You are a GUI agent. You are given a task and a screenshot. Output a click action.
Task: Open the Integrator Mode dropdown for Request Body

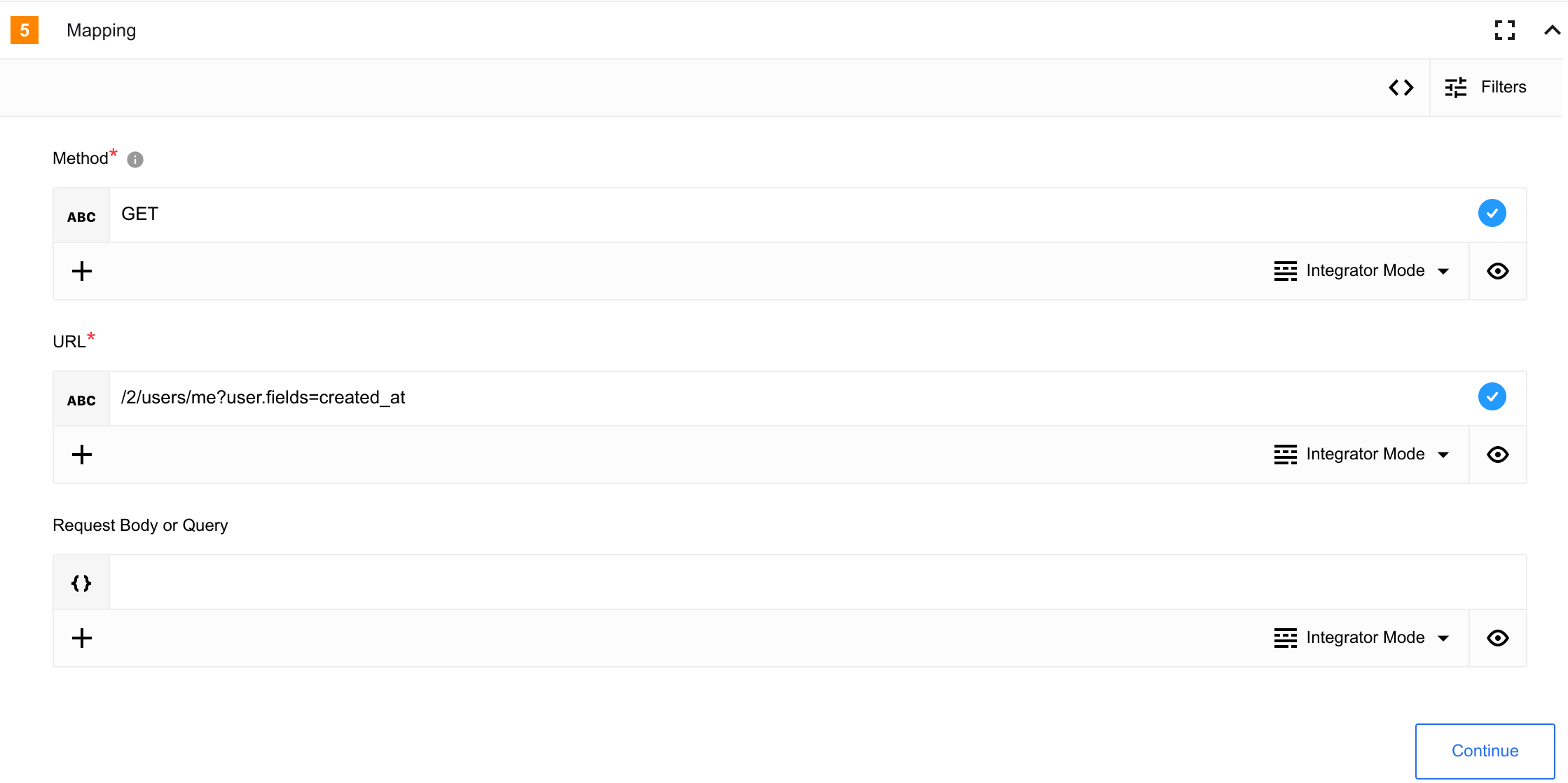coord(1363,637)
